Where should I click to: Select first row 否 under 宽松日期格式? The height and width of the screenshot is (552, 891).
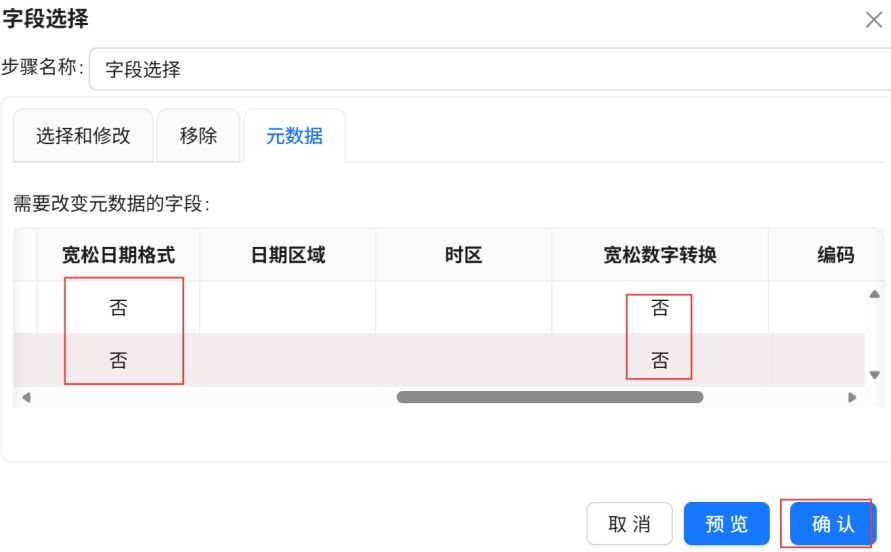118,307
